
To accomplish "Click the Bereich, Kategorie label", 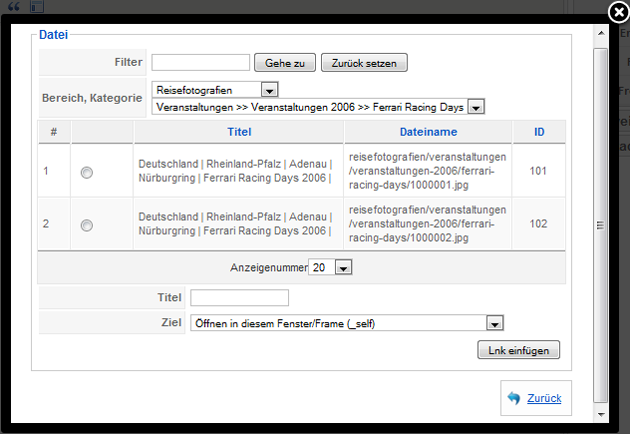I will [92, 98].
